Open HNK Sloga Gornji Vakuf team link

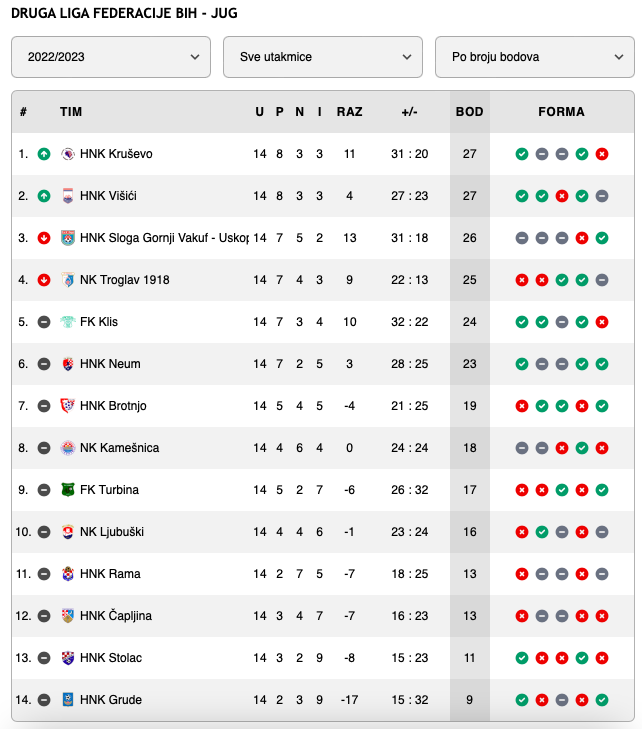[165, 238]
